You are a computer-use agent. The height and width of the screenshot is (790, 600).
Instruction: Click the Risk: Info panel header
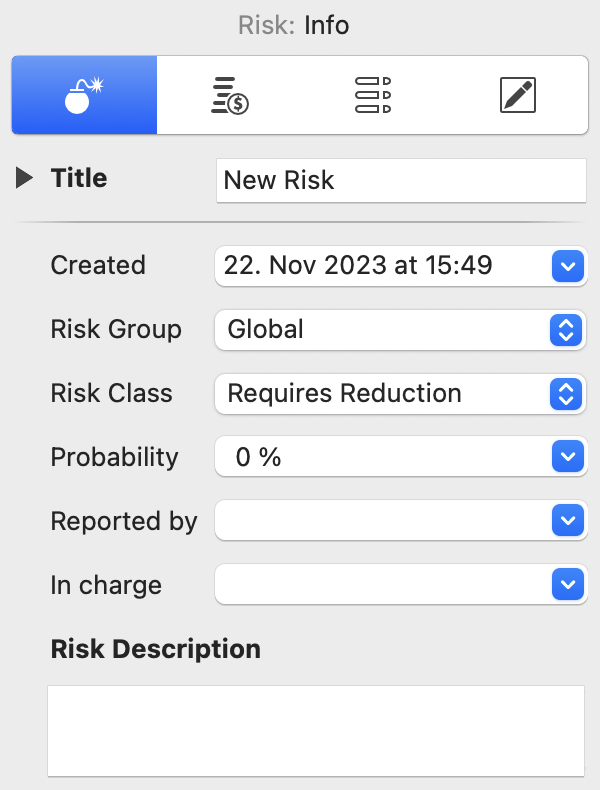coord(294,25)
